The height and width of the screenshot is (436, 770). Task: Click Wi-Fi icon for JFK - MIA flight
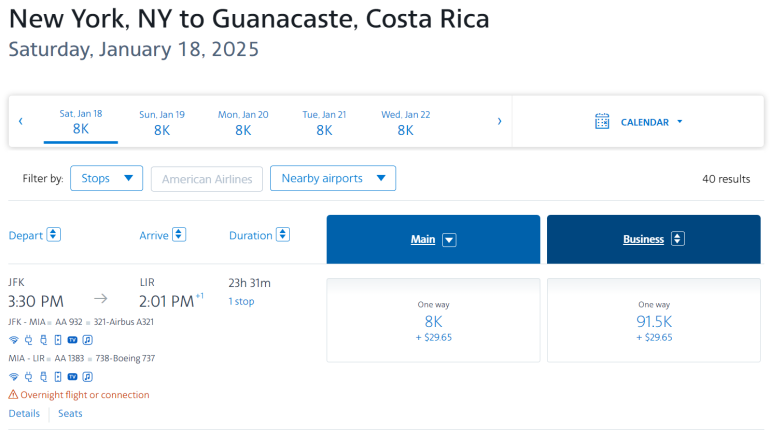point(14,340)
